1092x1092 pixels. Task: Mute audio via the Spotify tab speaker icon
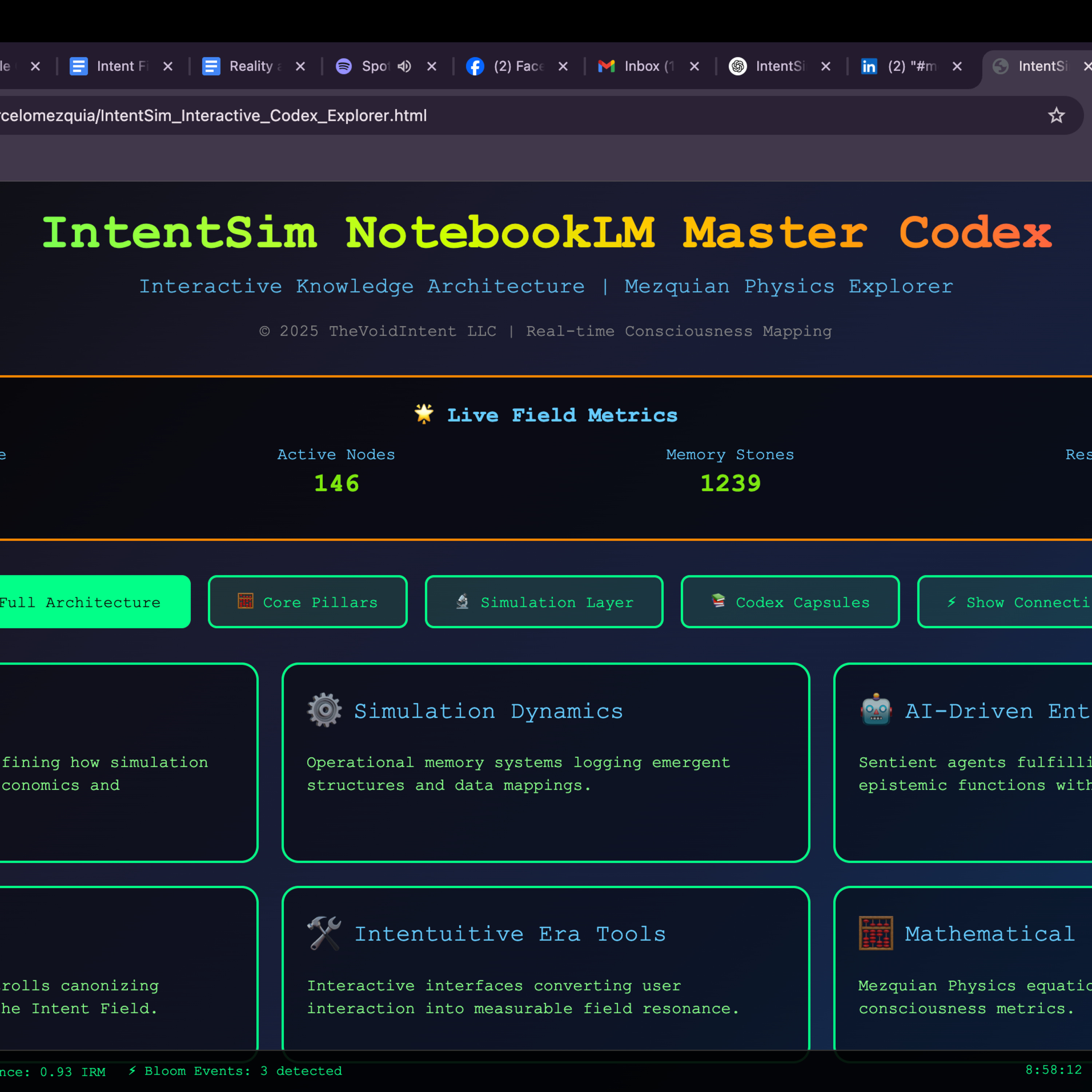(x=404, y=66)
